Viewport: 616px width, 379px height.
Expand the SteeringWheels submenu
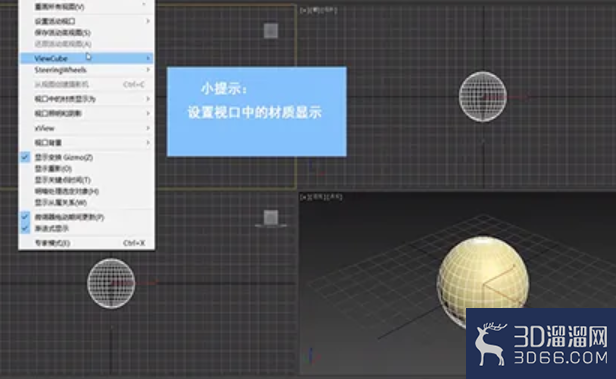(86, 70)
